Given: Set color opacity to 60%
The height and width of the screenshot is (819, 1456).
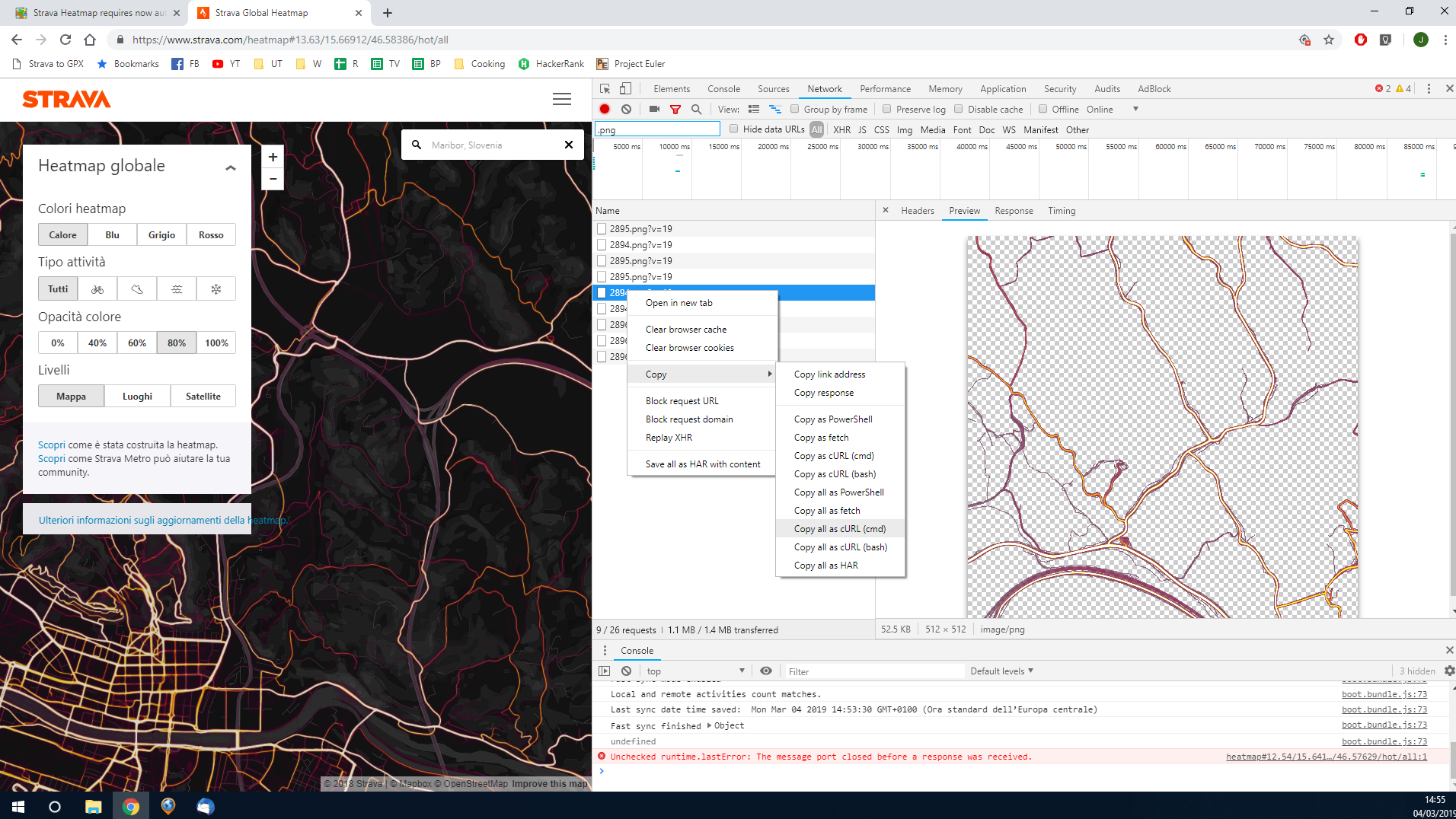Looking at the screenshot, I should 137,343.
